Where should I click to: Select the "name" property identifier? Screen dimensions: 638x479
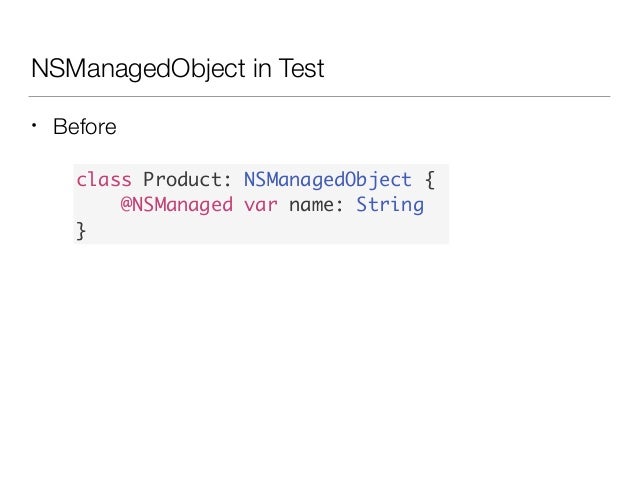(x=311, y=206)
